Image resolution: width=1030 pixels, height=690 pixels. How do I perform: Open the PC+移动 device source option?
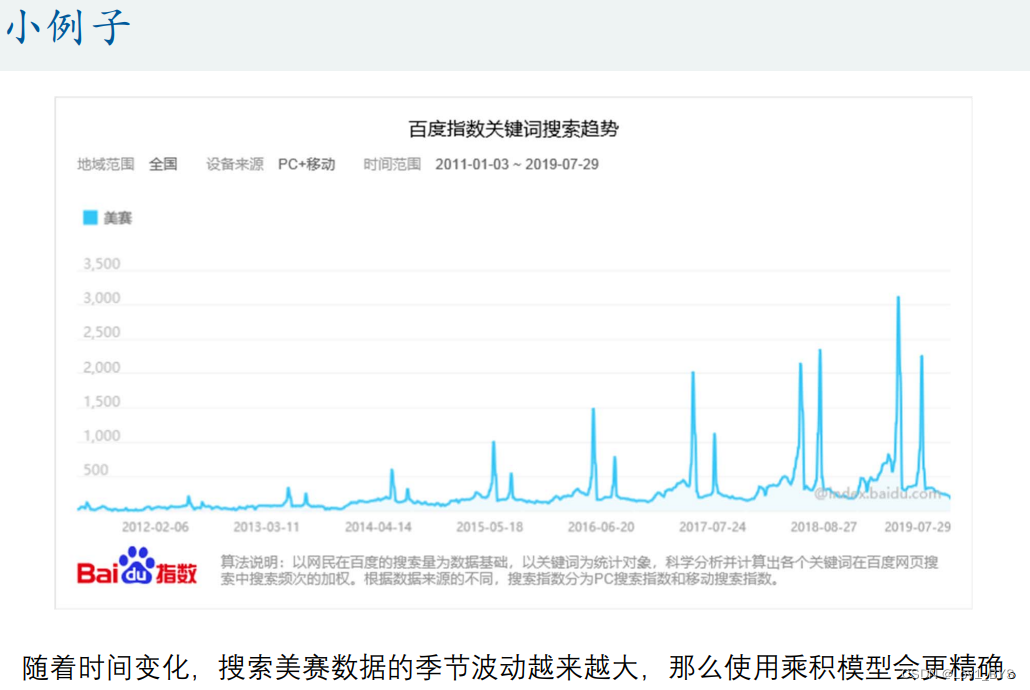point(306,164)
